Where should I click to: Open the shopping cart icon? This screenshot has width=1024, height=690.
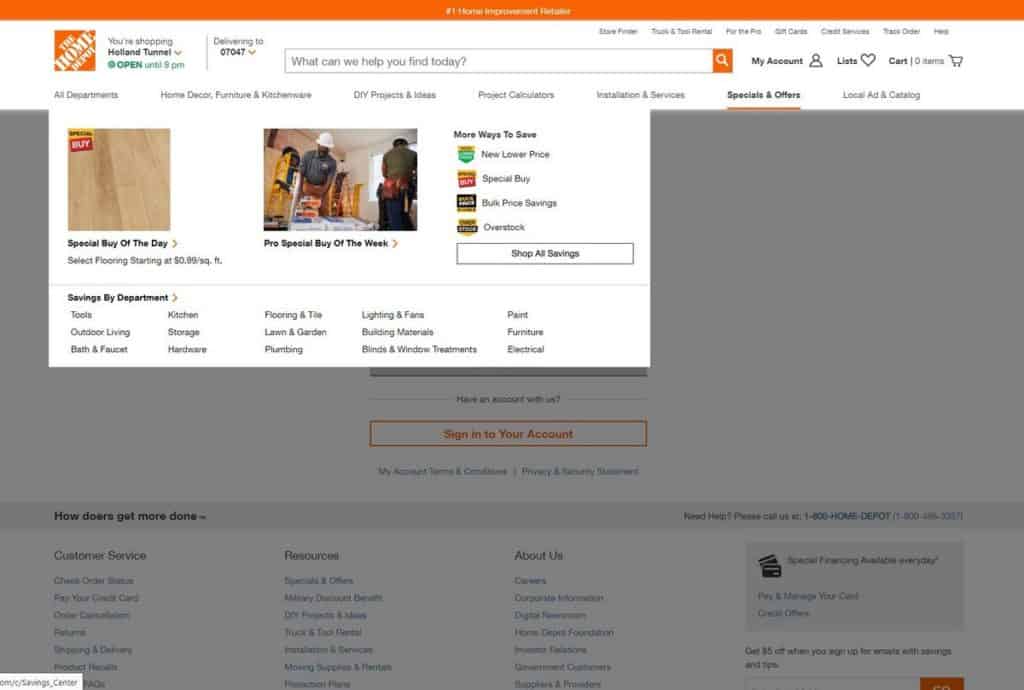point(956,61)
